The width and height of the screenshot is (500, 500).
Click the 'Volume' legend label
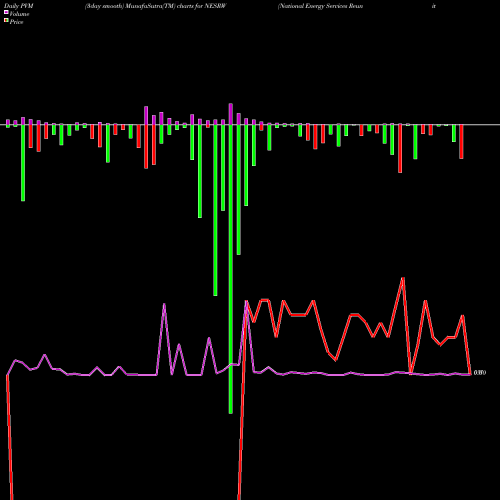coord(19,14)
